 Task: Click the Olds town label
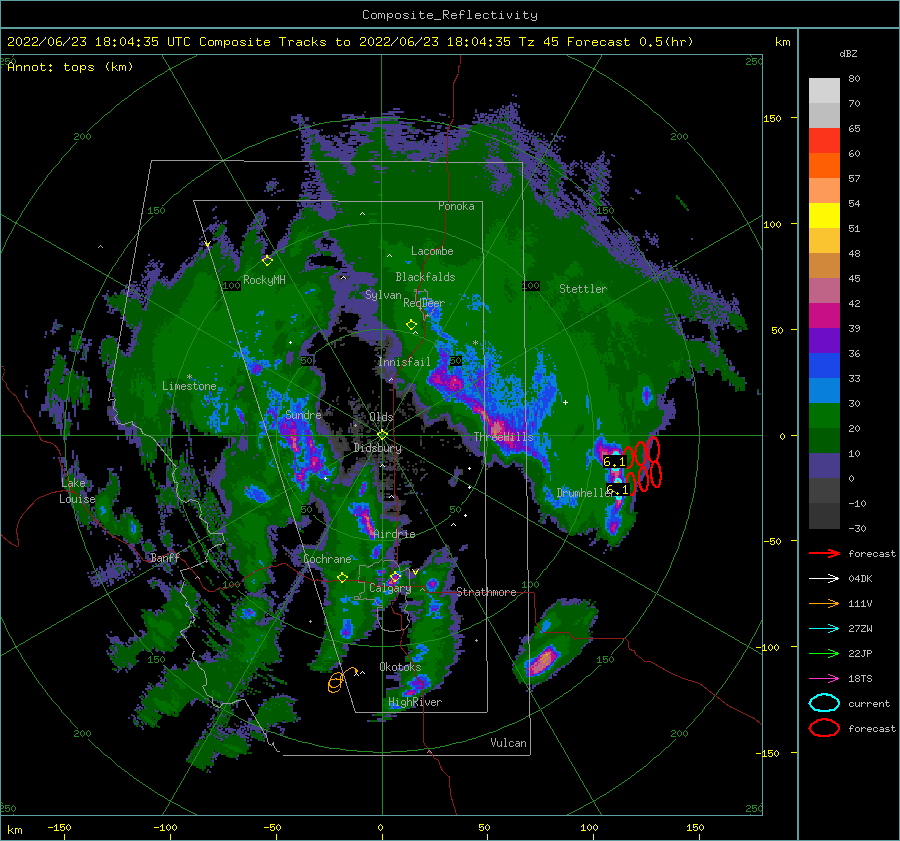[x=381, y=417]
